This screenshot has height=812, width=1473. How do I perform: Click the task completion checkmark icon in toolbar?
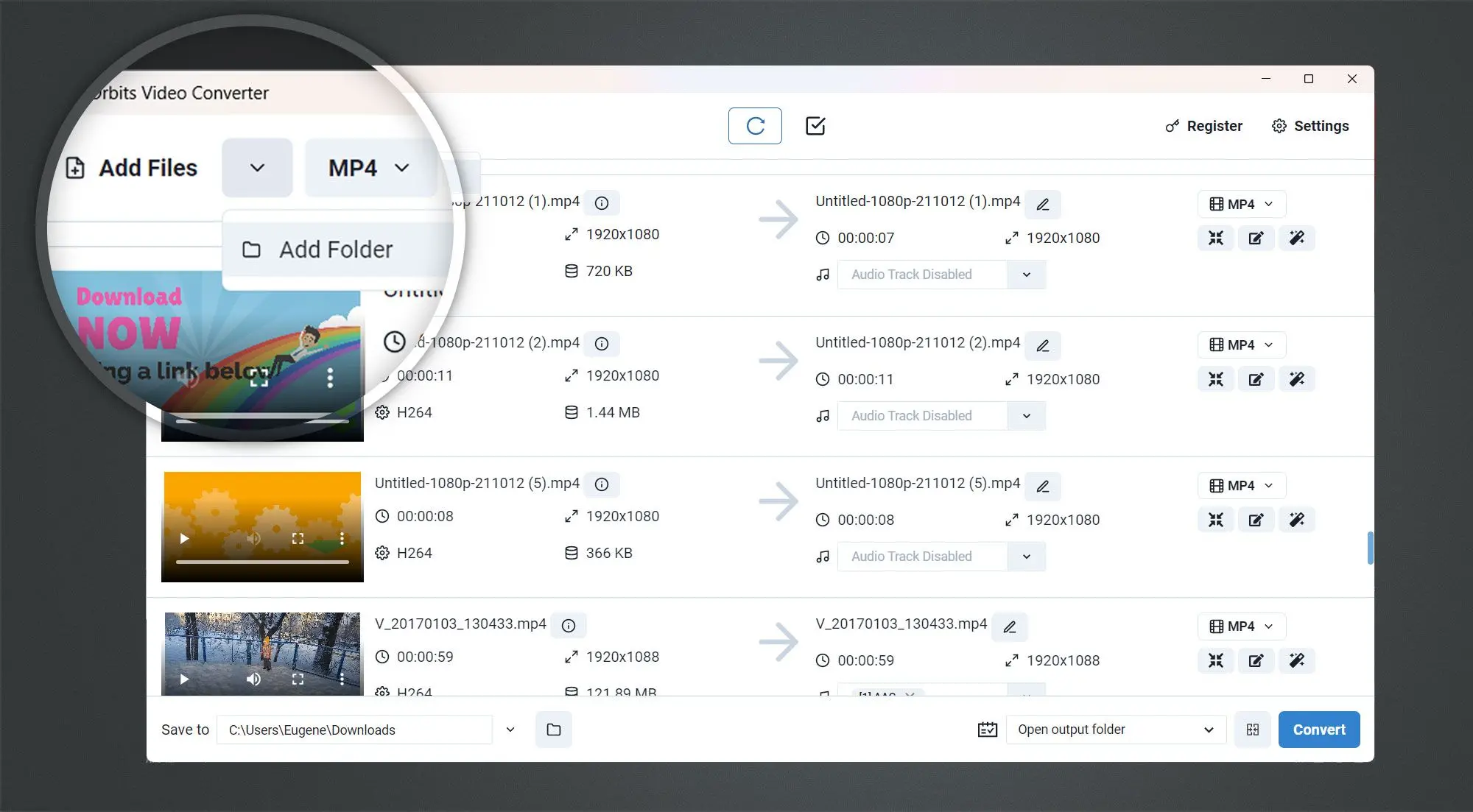(x=815, y=125)
